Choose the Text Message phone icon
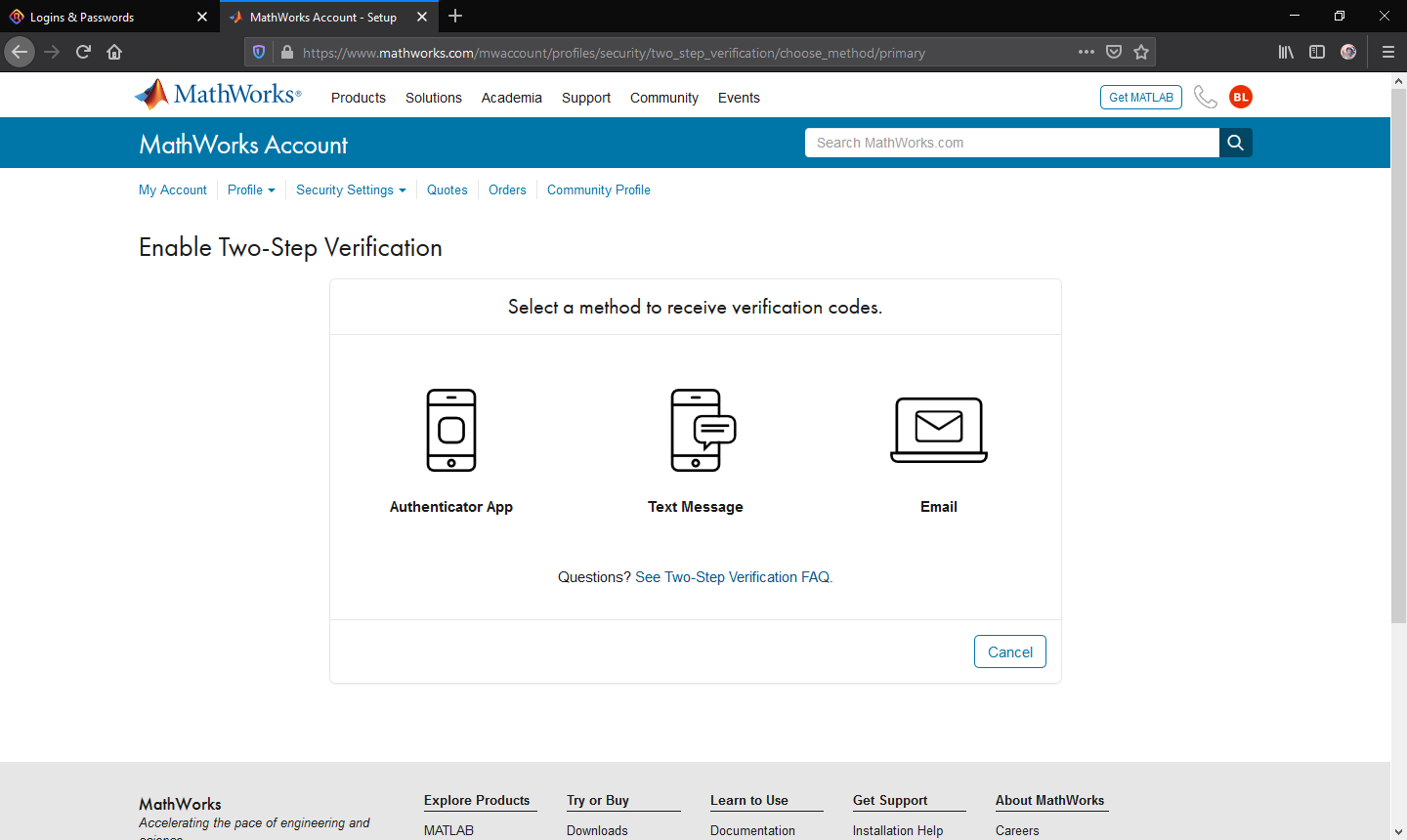 click(703, 431)
